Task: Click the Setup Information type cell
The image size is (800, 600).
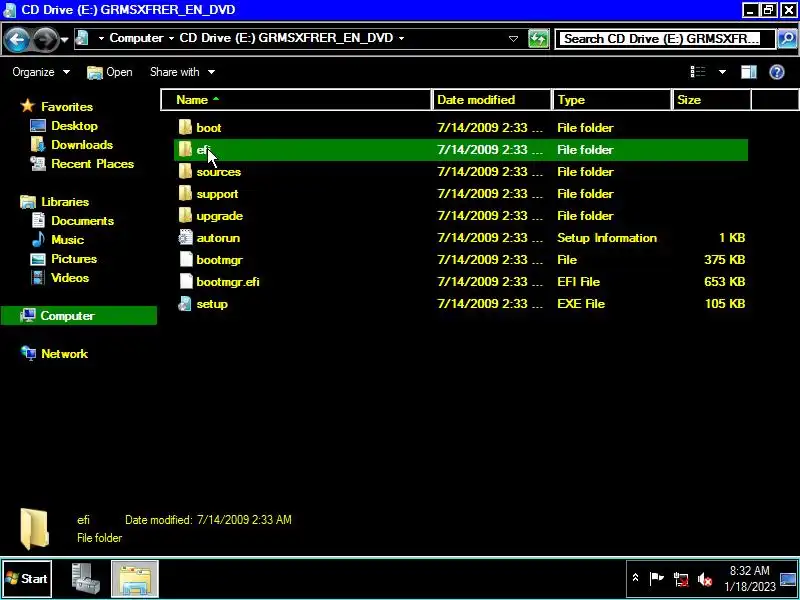Action: click(607, 238)
